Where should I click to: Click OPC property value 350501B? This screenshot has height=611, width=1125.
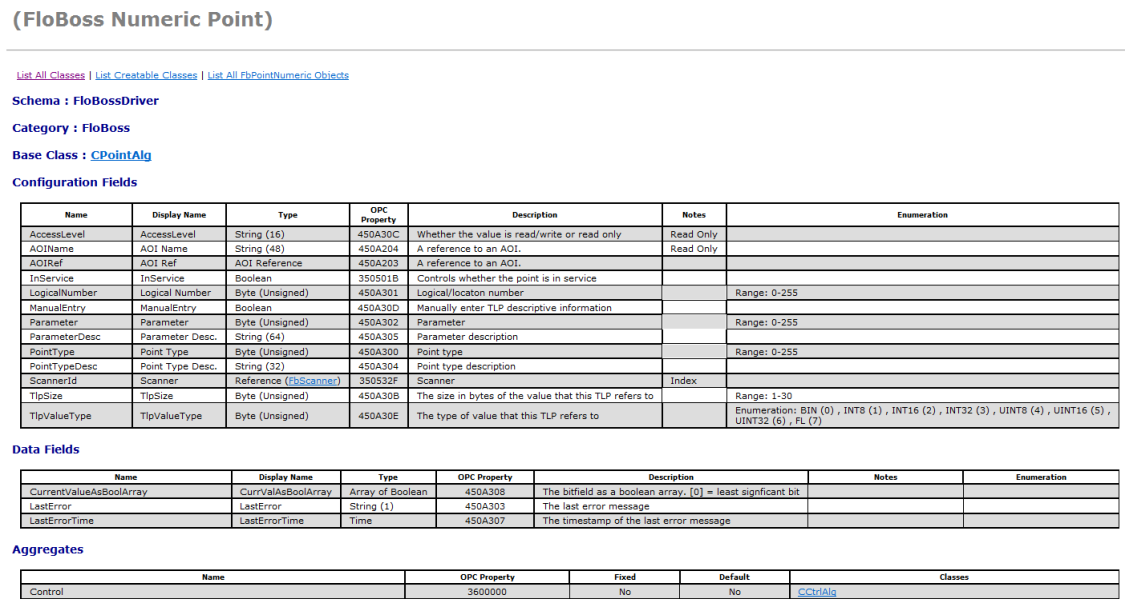point(378,278)
